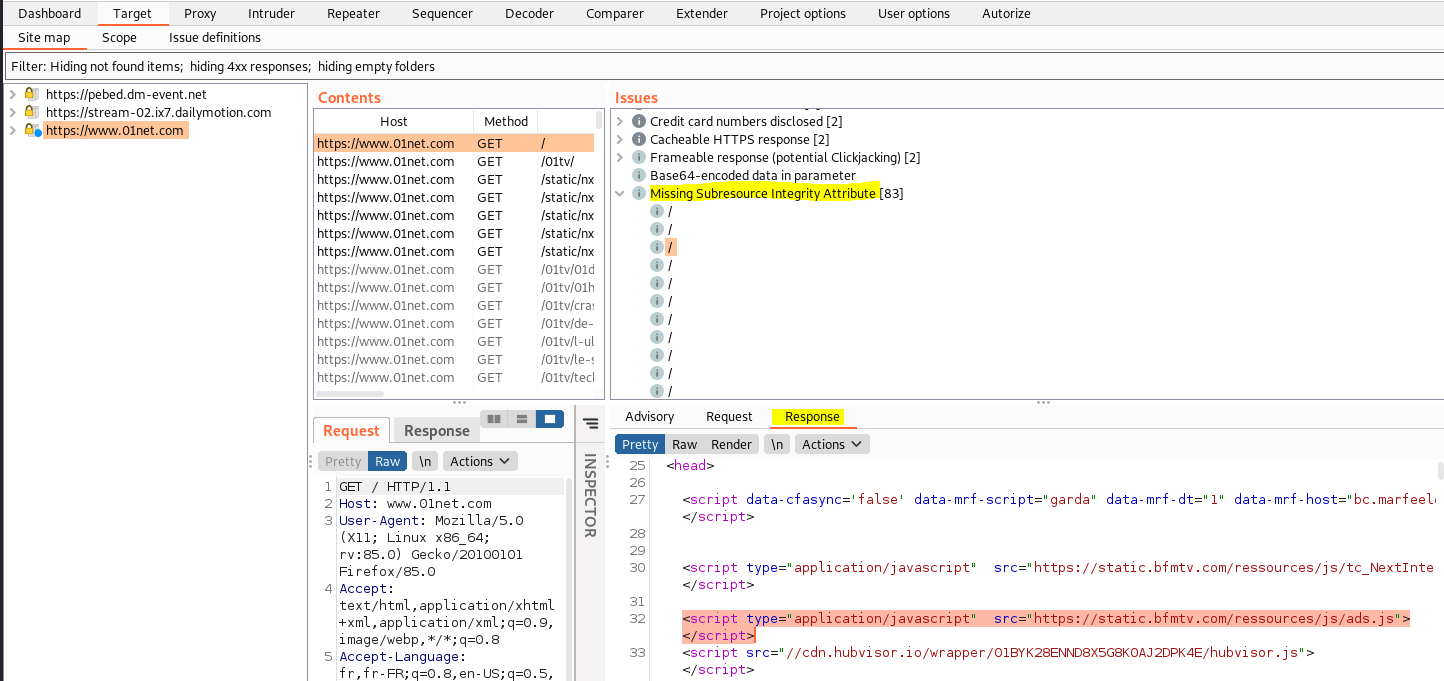Click info icon of Credit card numbers disclosed
1444x681 pixels.
point(639,121)
